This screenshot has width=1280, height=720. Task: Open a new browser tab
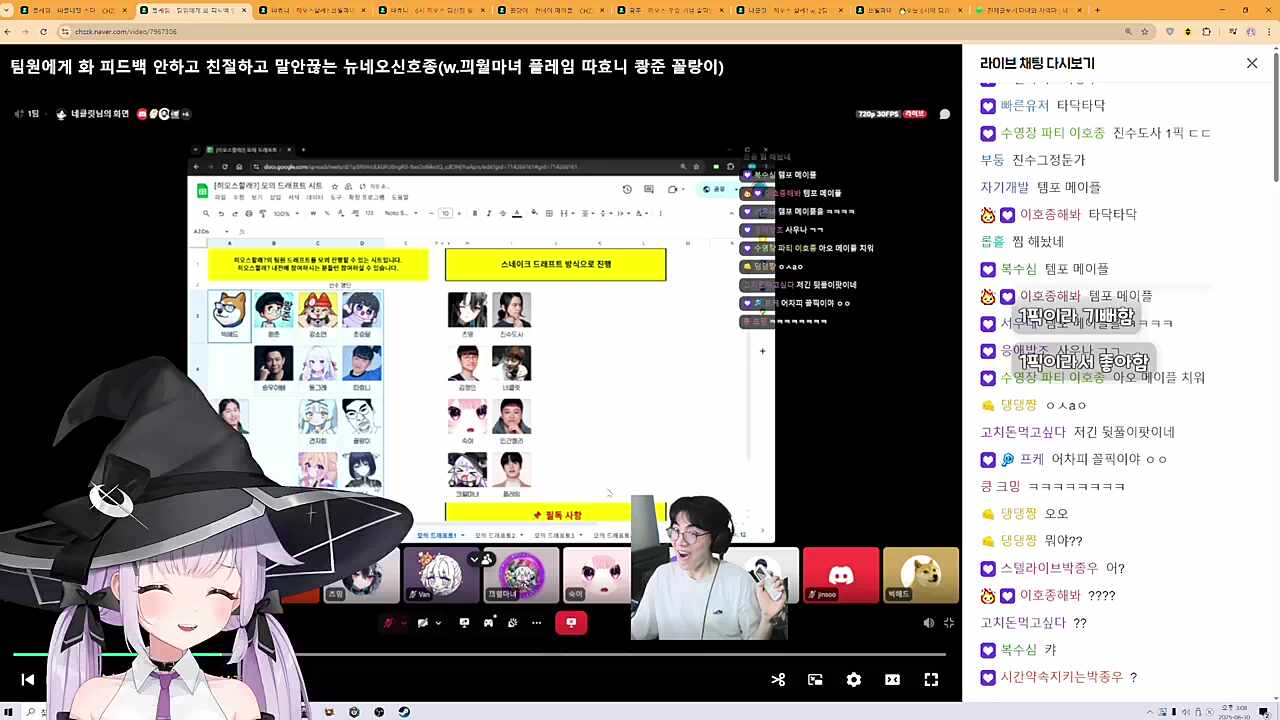[x=1097, y=10]
